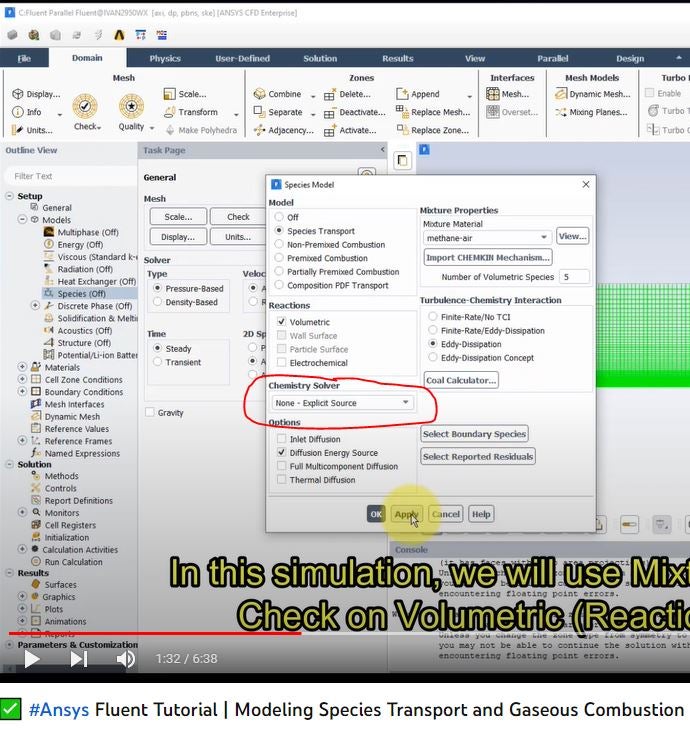Click the mesh Check icon
The height and width of the screenshot is (730, 690).
tap(85, 106)
